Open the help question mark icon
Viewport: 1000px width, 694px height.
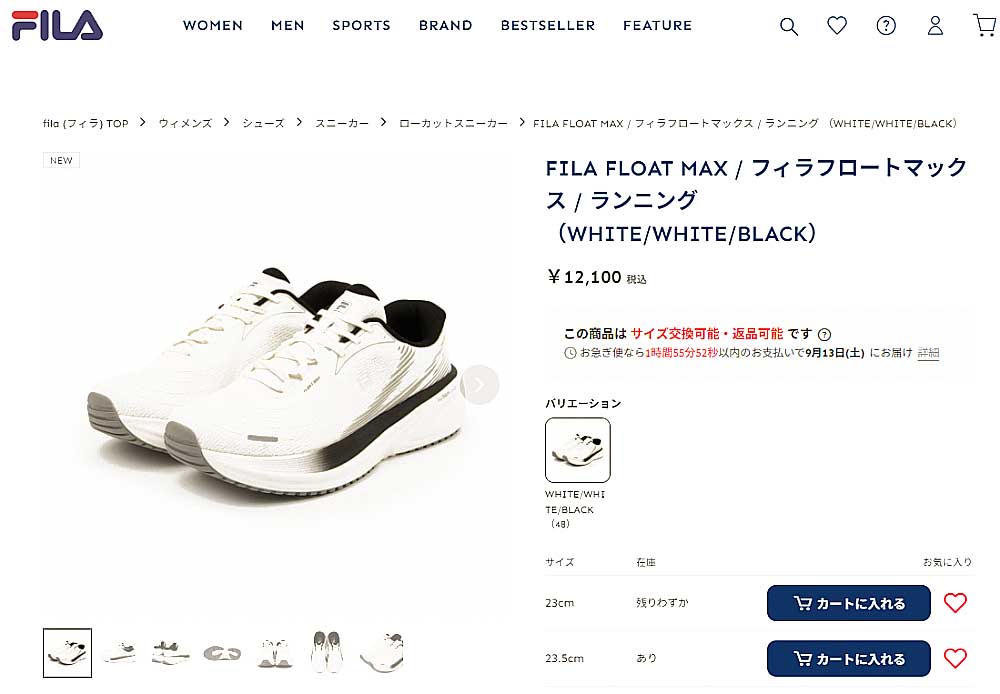(x=886, y=26)
